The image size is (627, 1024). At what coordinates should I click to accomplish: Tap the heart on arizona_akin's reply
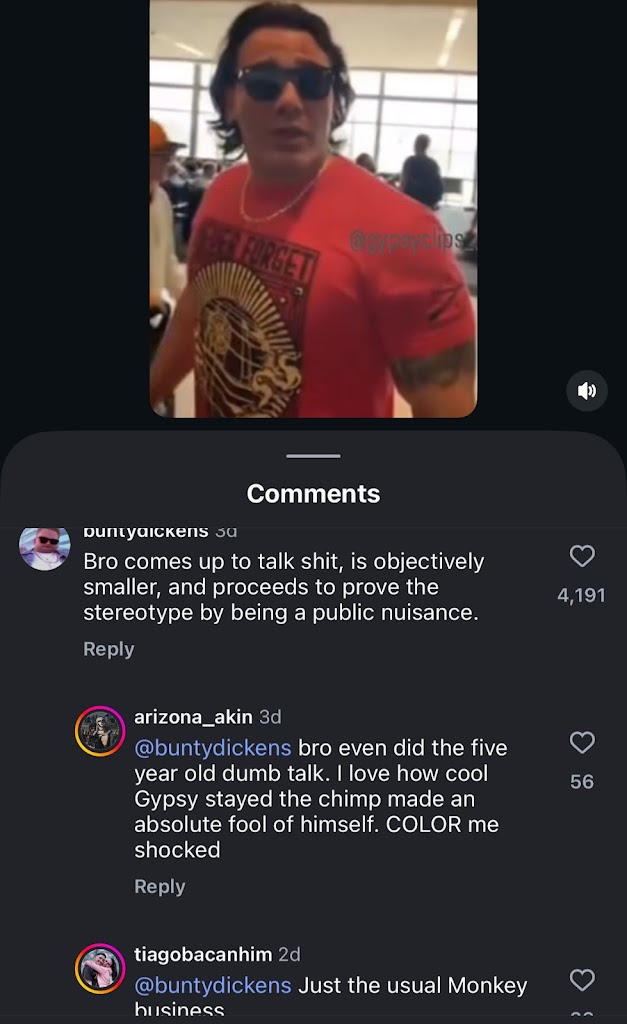[x=582, y=742]
